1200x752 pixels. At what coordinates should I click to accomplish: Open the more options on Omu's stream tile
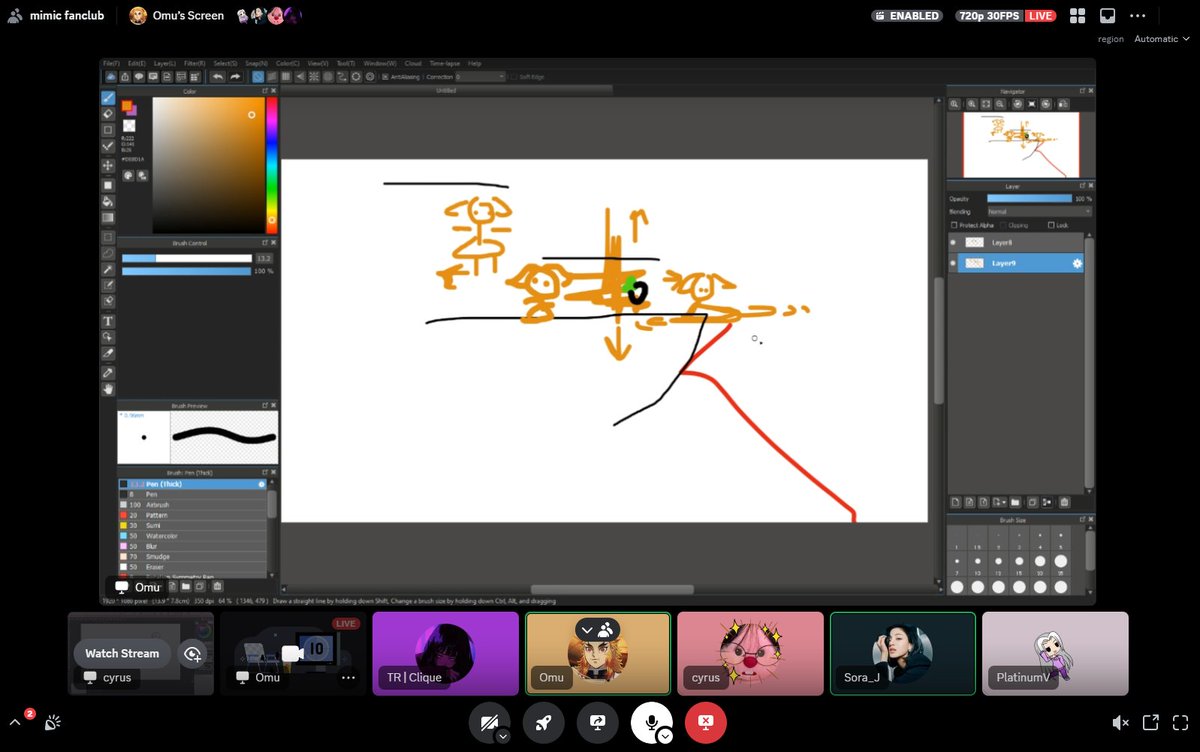point(348,677)
